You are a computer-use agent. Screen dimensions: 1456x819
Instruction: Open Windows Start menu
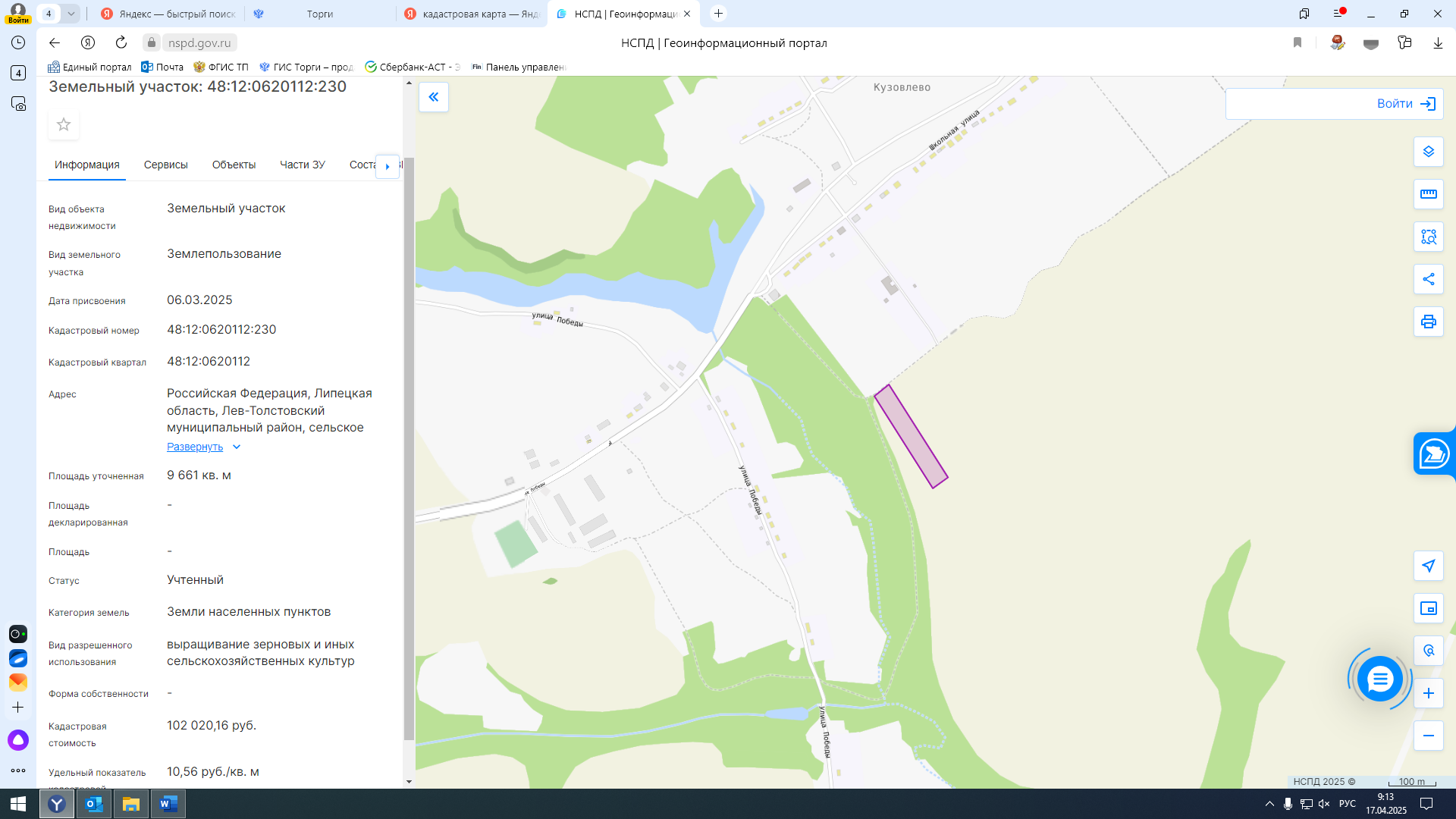18,804
